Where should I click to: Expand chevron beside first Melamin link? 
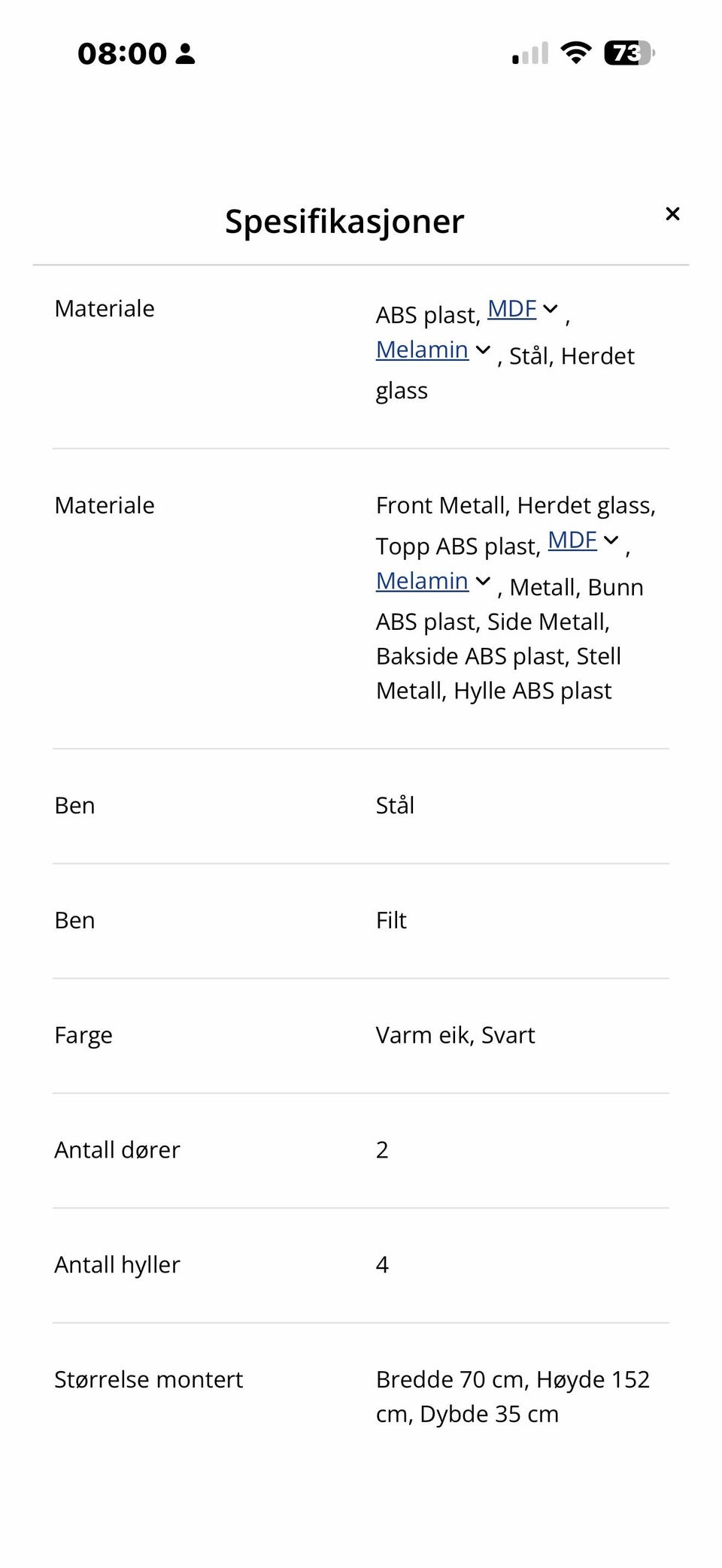(483, 350)
